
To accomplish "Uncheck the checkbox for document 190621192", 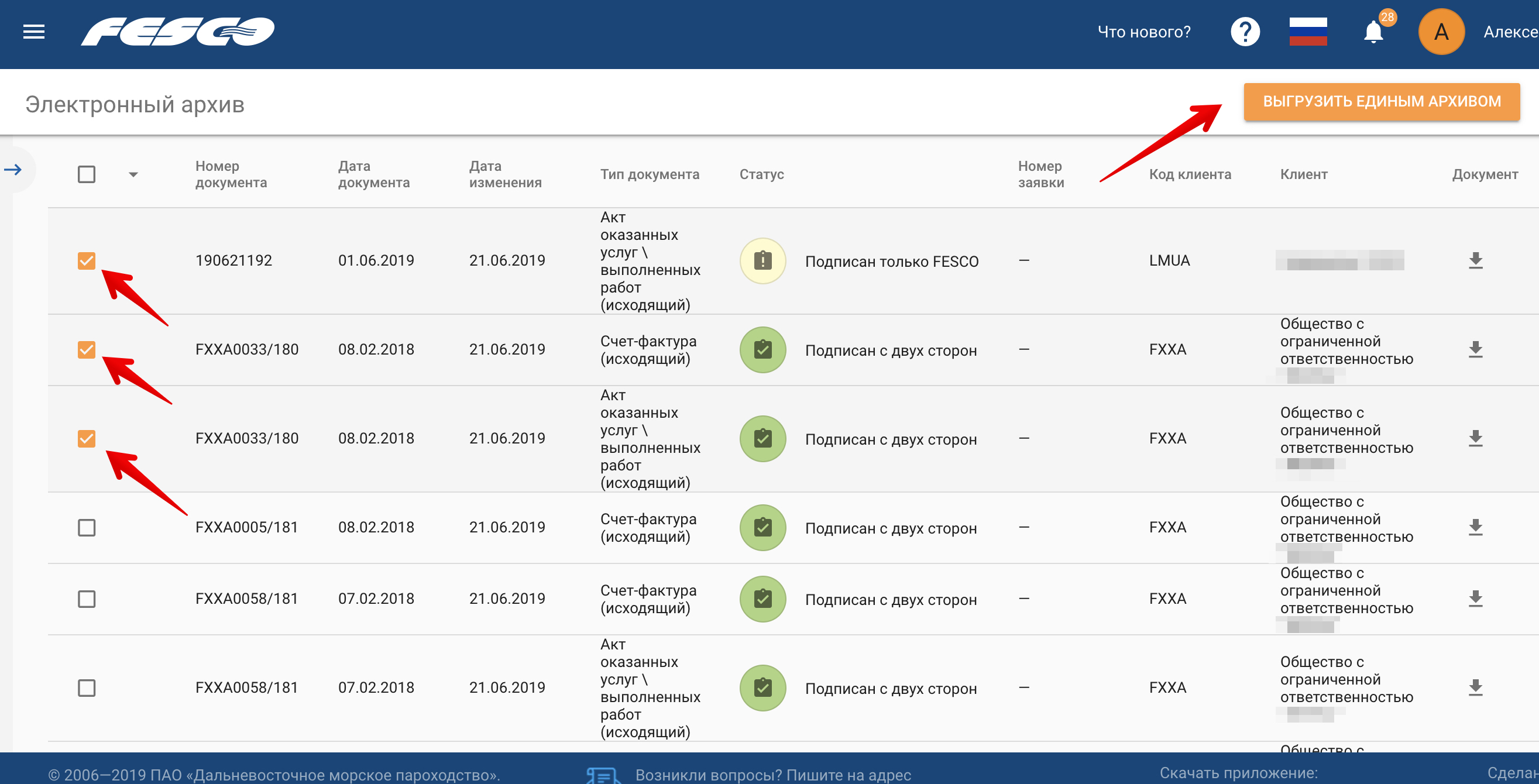I will pyautogui.click(x=87, y=260).
